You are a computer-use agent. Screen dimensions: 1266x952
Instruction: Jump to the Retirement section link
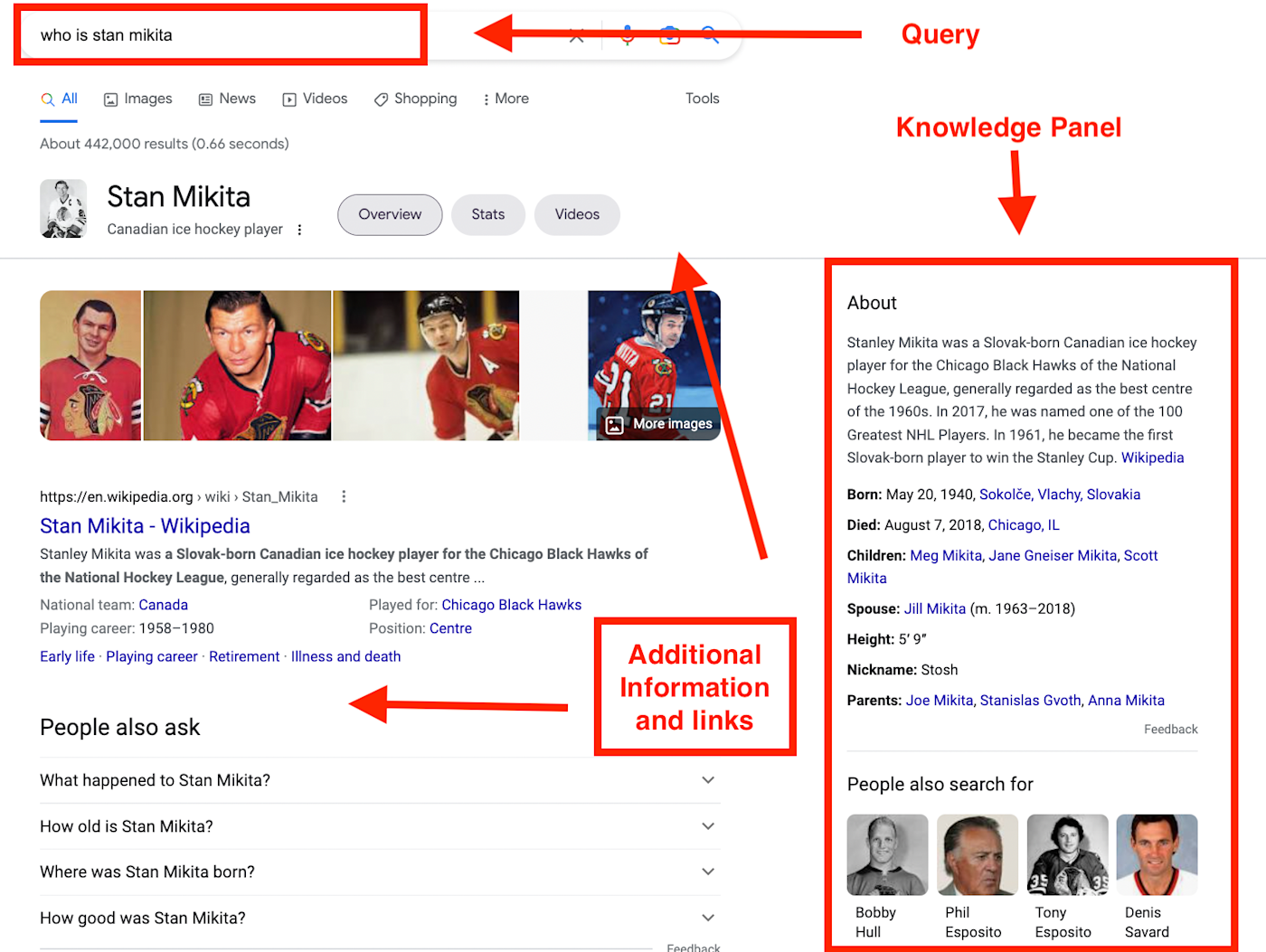[x=244, y=656]
